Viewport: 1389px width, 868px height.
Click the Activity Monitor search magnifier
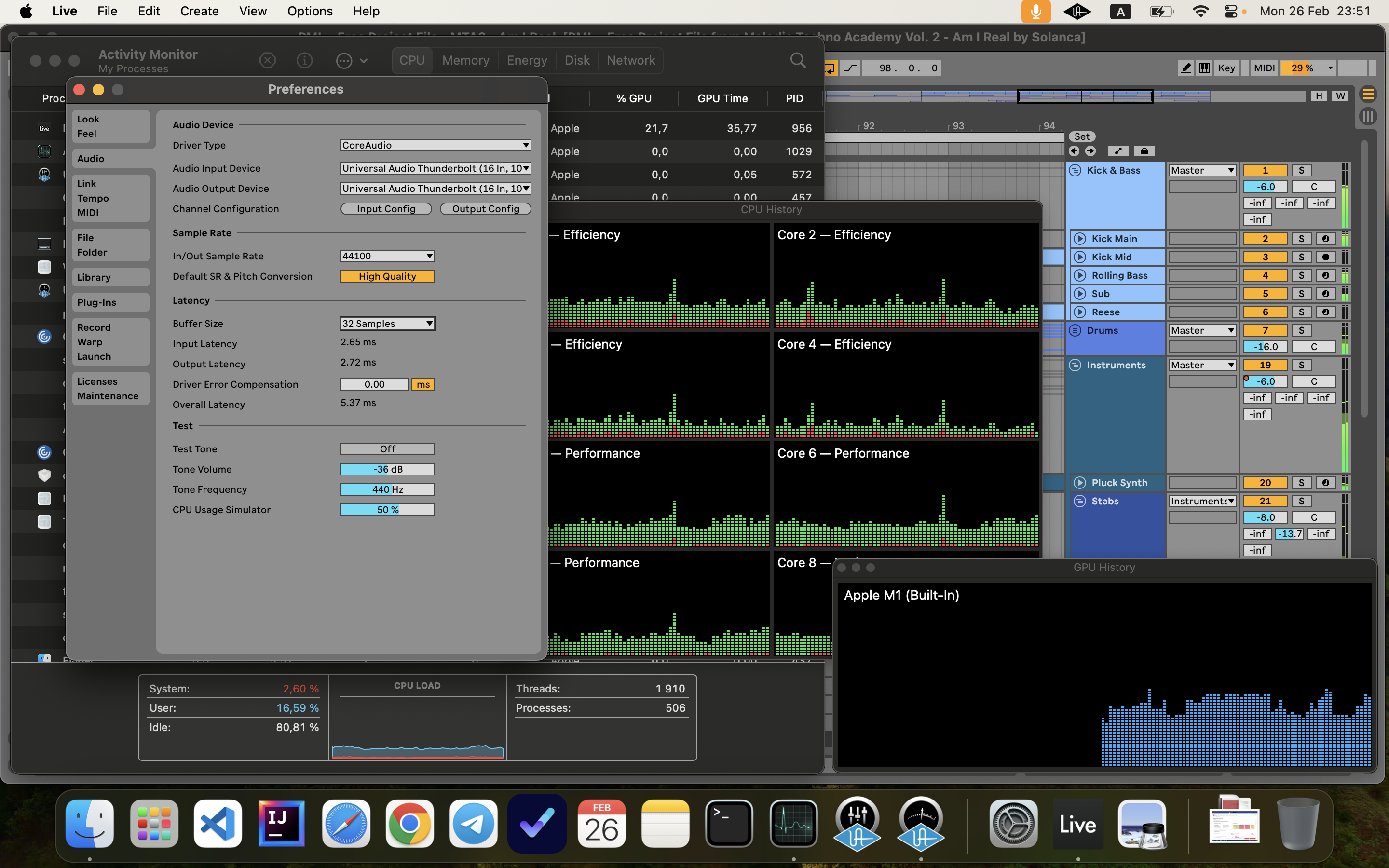[x=797, y=60]
